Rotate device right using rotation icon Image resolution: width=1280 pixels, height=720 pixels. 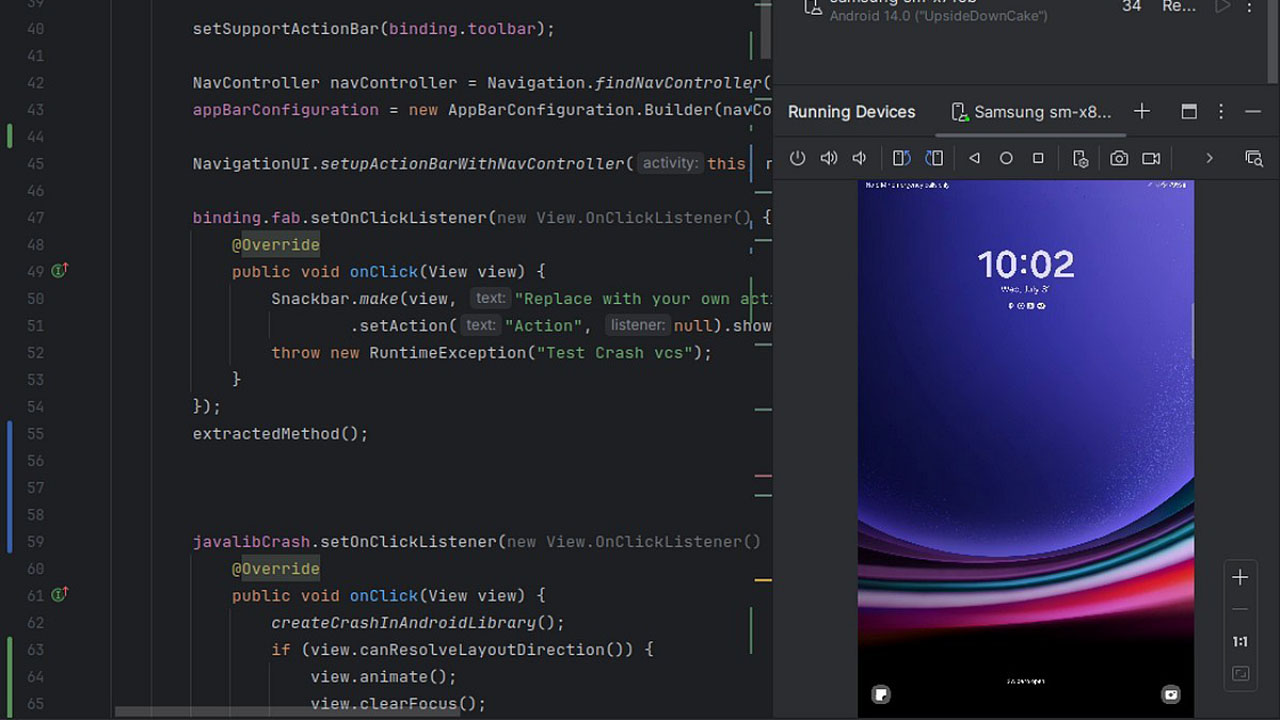pyautogui.click(x=934, y=158)
